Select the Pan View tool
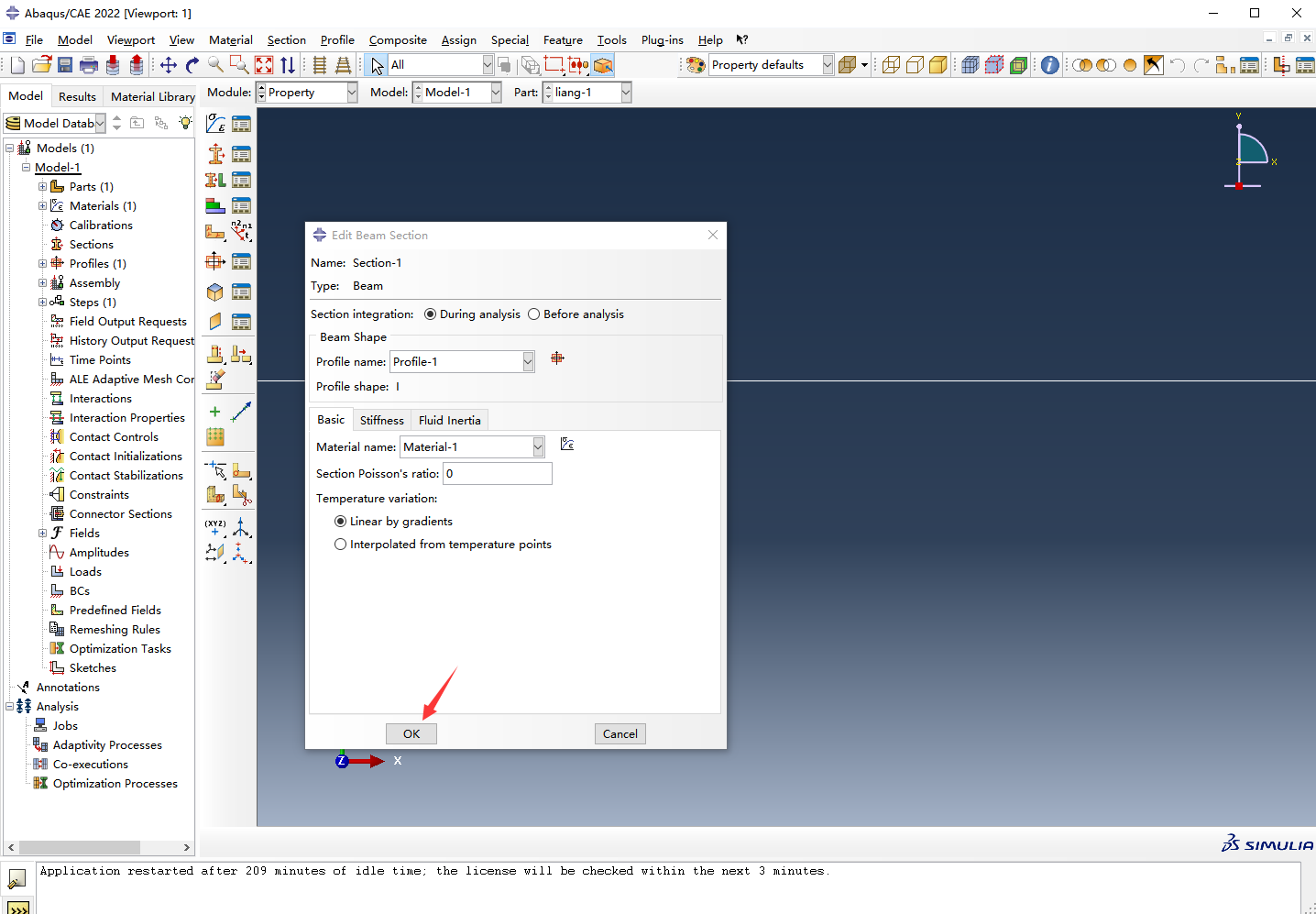 point(169,65)
